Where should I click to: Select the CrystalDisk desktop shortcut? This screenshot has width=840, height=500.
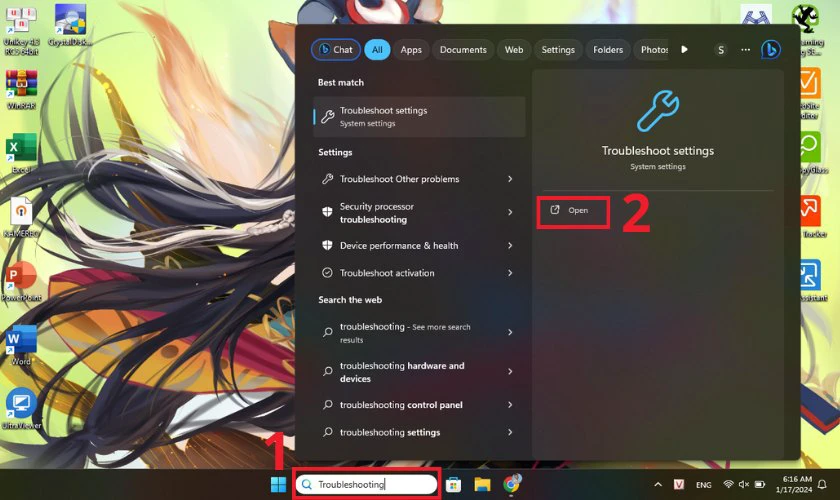tap(70, 26)
